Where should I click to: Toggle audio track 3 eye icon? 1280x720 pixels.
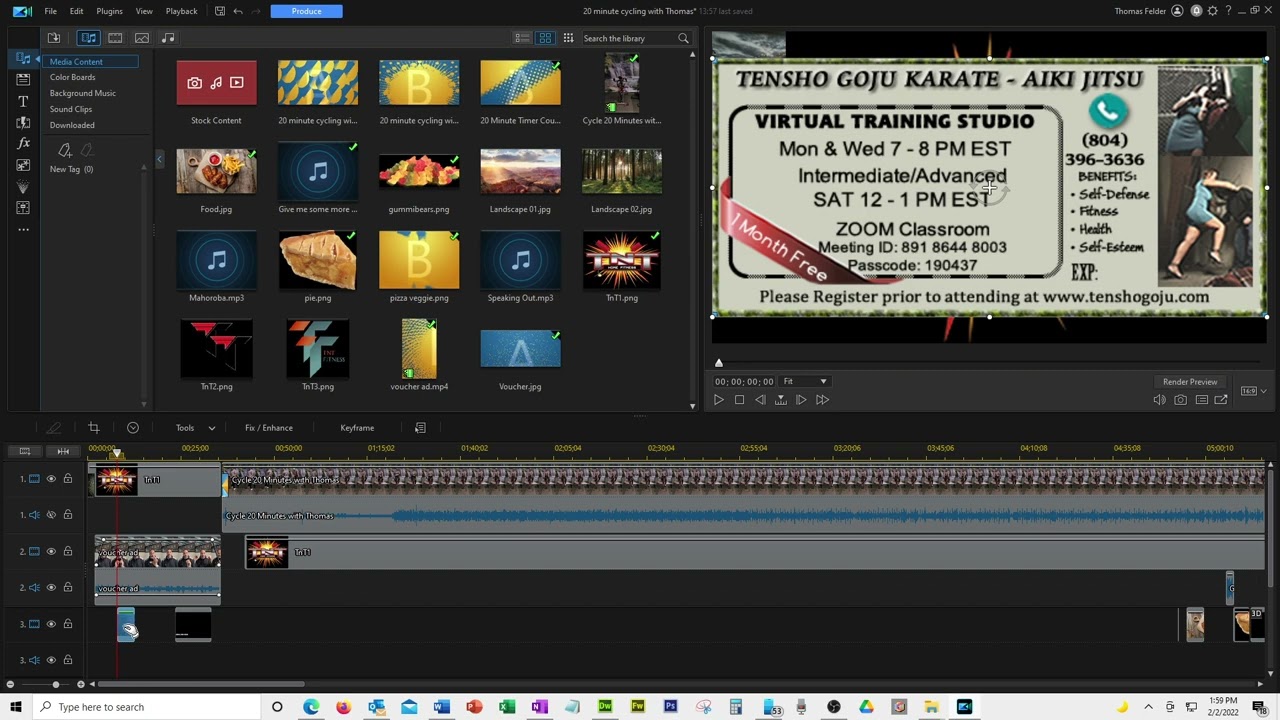click(x=51, y=660)
